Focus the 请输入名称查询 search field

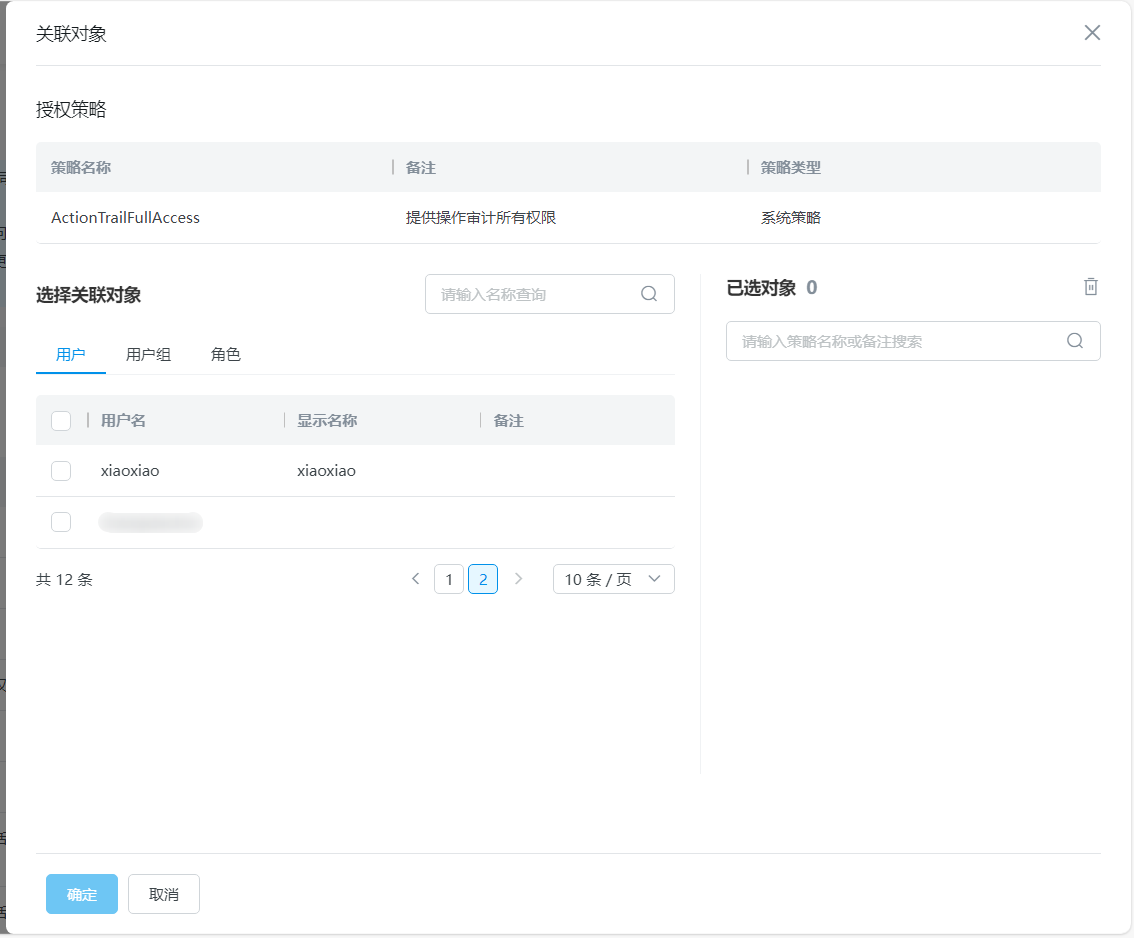535,294
